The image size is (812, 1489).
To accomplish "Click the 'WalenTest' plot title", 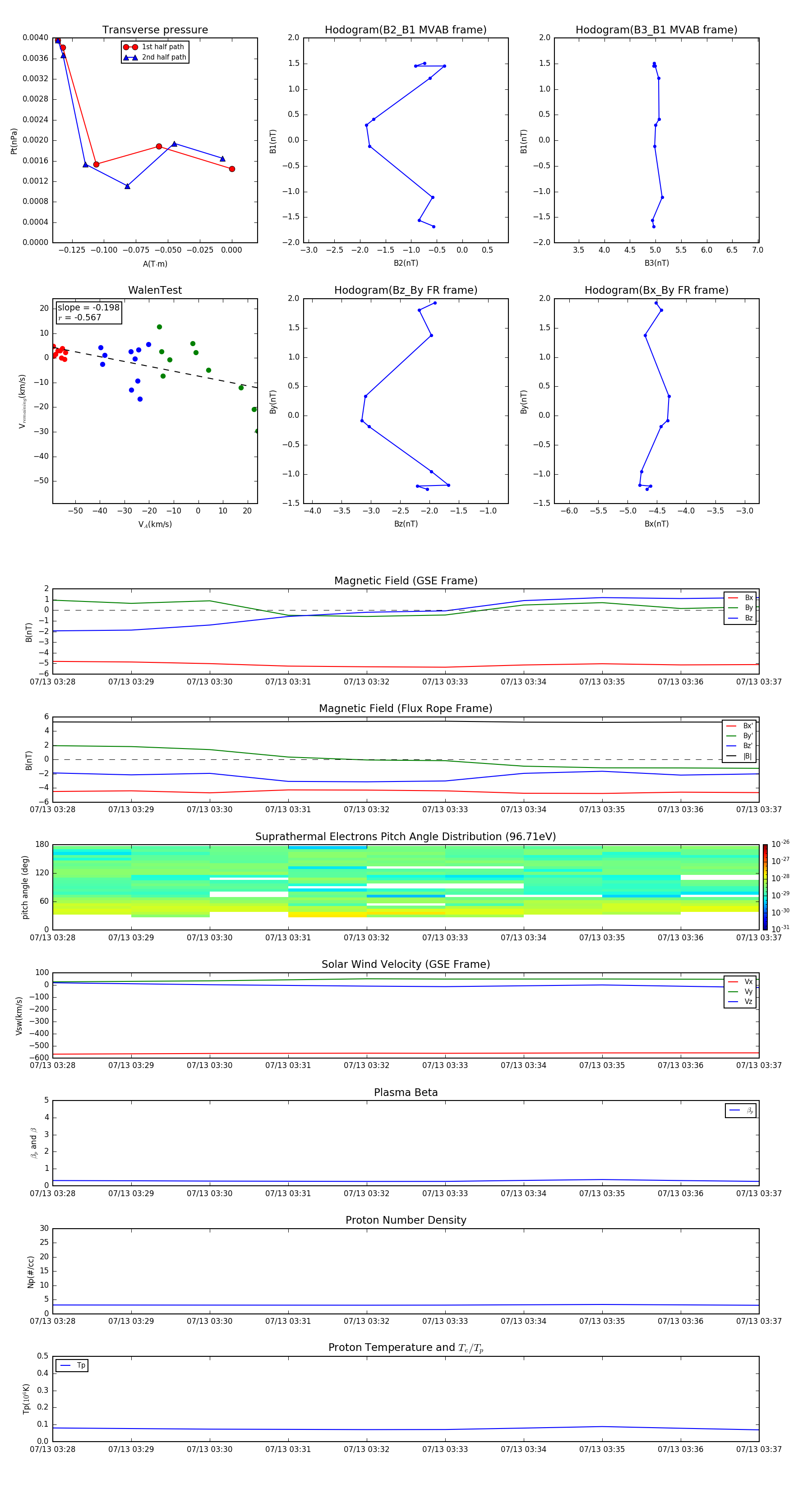I will click(155, 290).
